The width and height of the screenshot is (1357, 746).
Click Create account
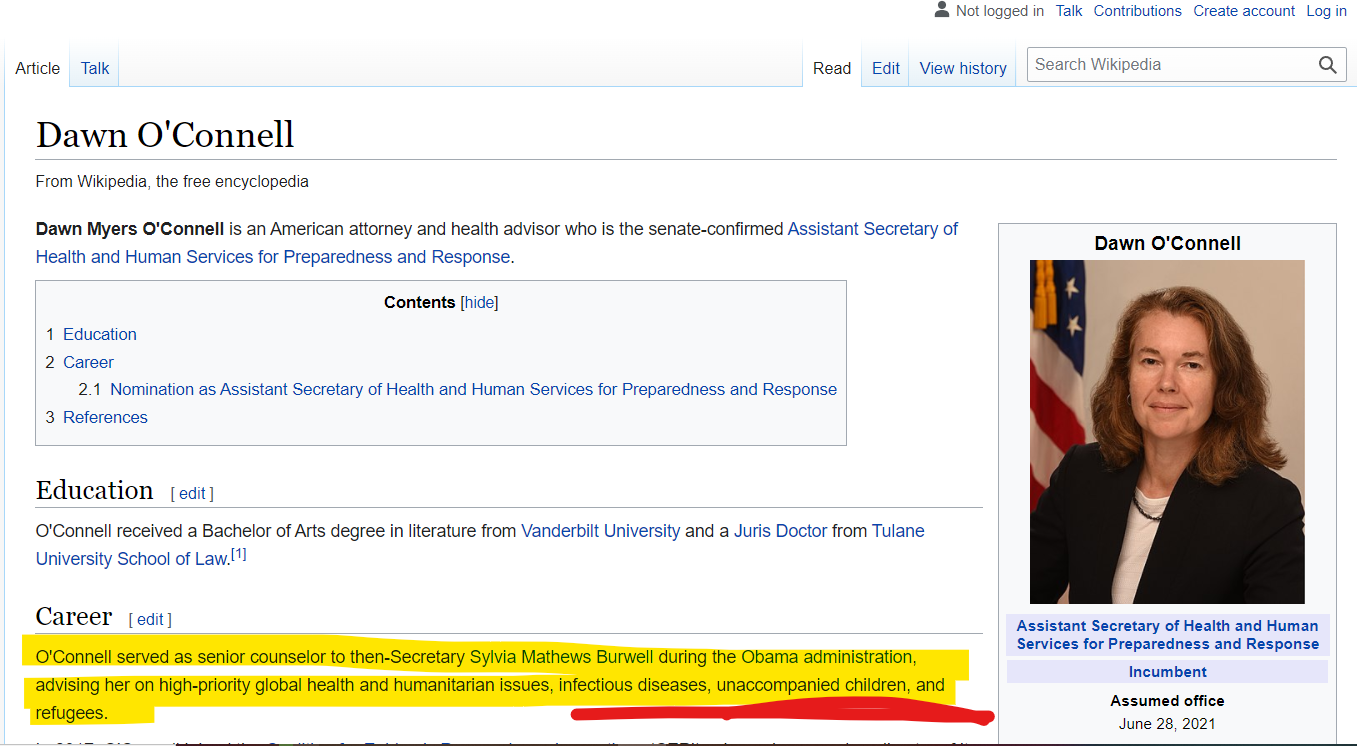[x=1245, y=11]
